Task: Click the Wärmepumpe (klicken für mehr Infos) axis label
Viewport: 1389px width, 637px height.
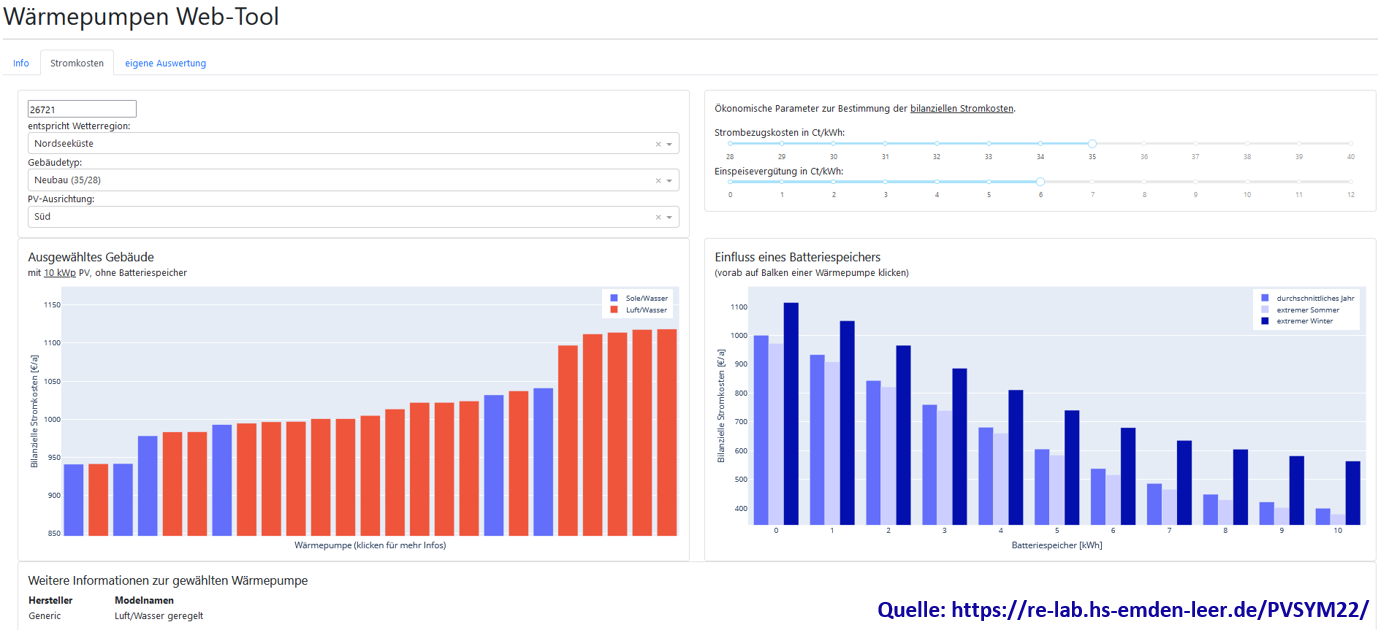Action: pos(370,545)
